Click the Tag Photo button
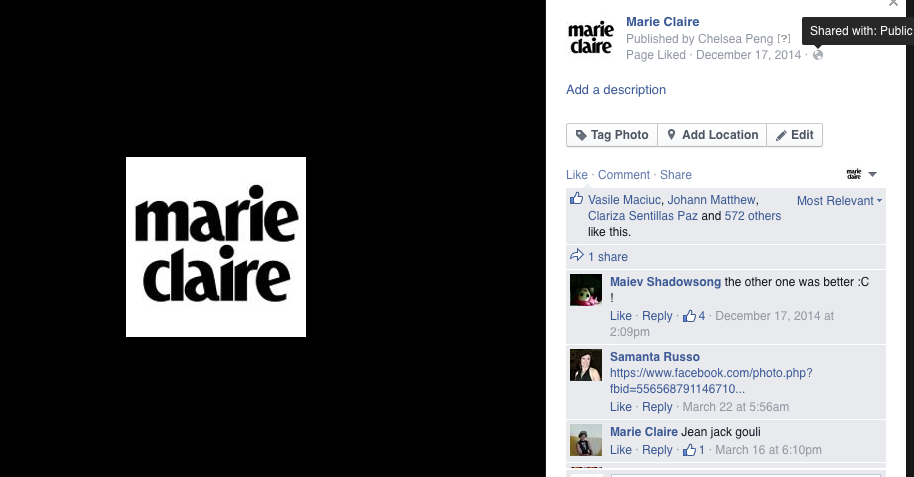This screenshot has height=477, width=914. 612,135
